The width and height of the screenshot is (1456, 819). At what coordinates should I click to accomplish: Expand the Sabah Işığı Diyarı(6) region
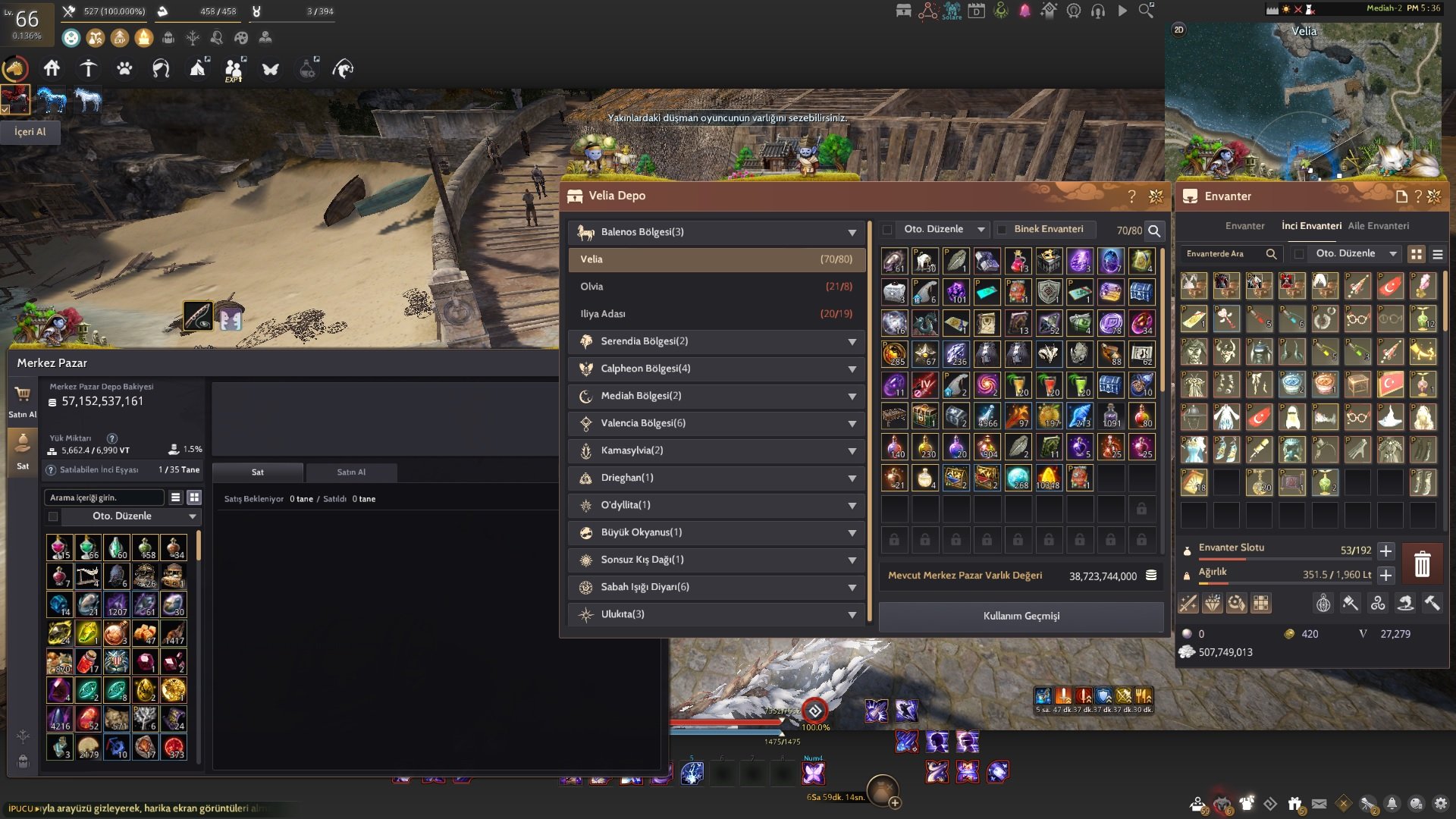[x=716, y=588]
